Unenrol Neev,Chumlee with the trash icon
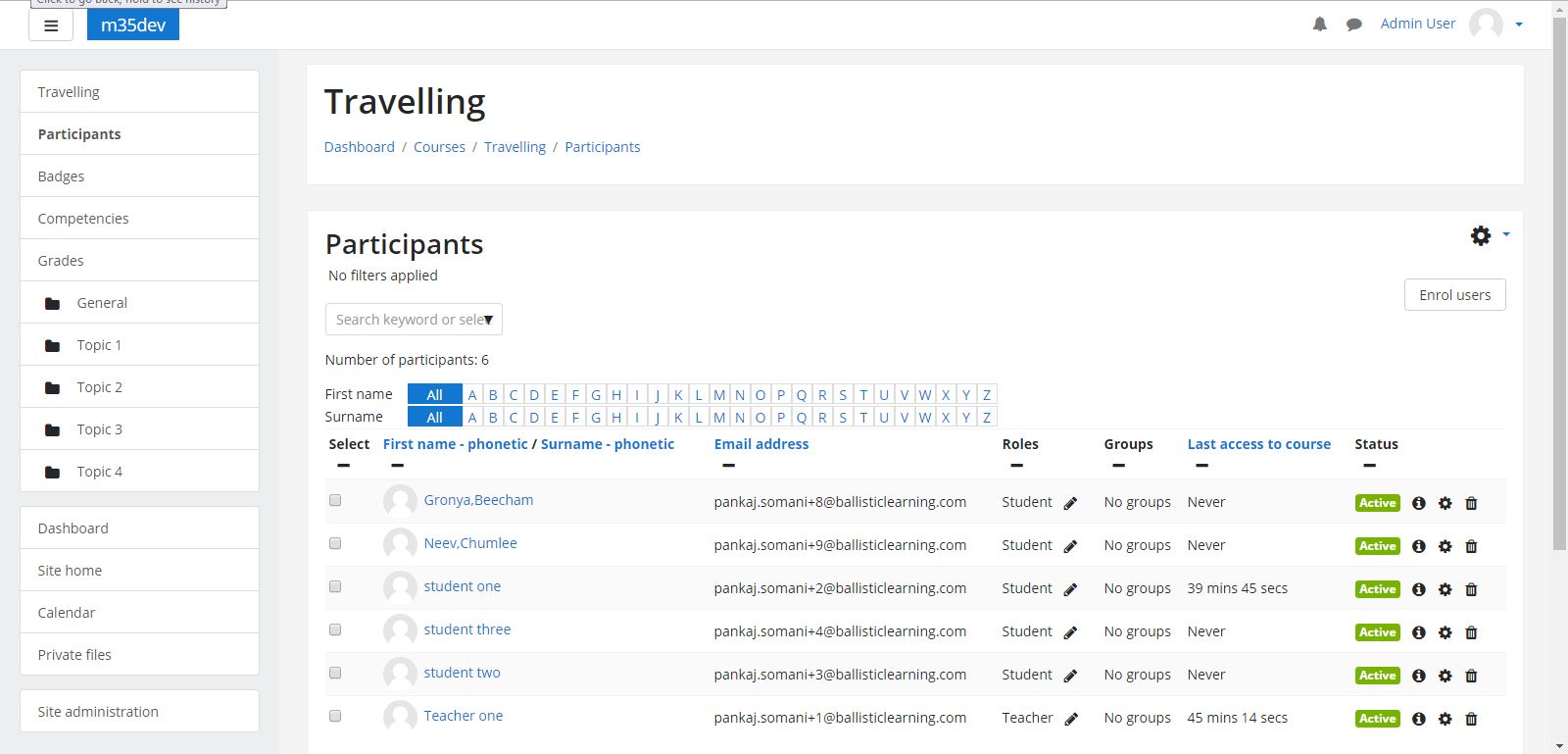The image size is (1568, 754). pos(1471,546)
